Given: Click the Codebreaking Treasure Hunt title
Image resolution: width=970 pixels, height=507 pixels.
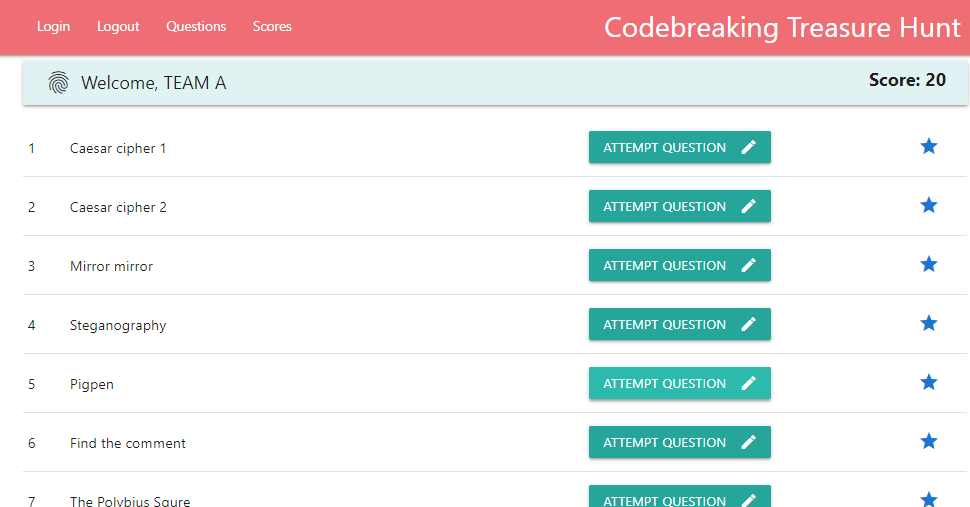Looking at the screenshot, I should tap(783, 28).
